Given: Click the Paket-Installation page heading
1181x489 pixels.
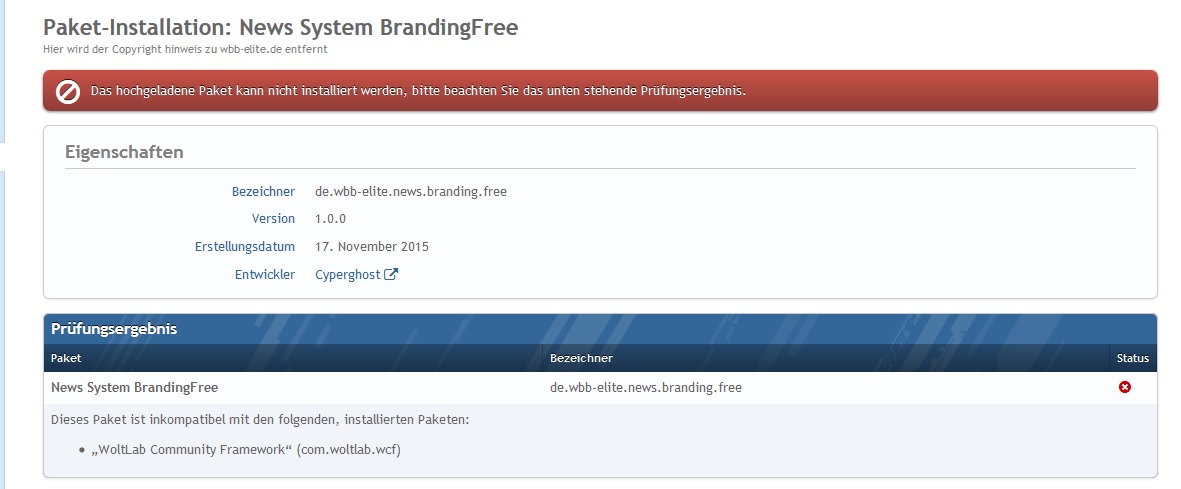Looking at the screenshot, I should [x=280, y=28].
